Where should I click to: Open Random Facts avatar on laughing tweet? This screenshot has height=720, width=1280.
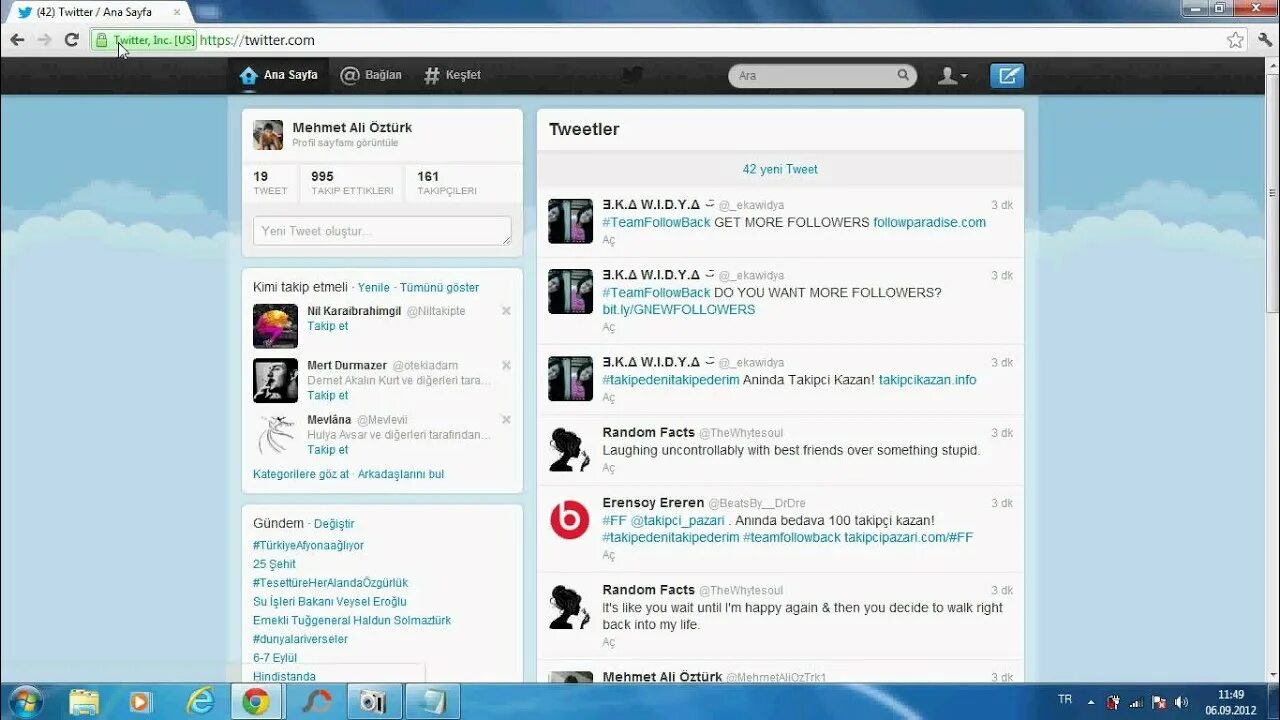tap(570, 449)
